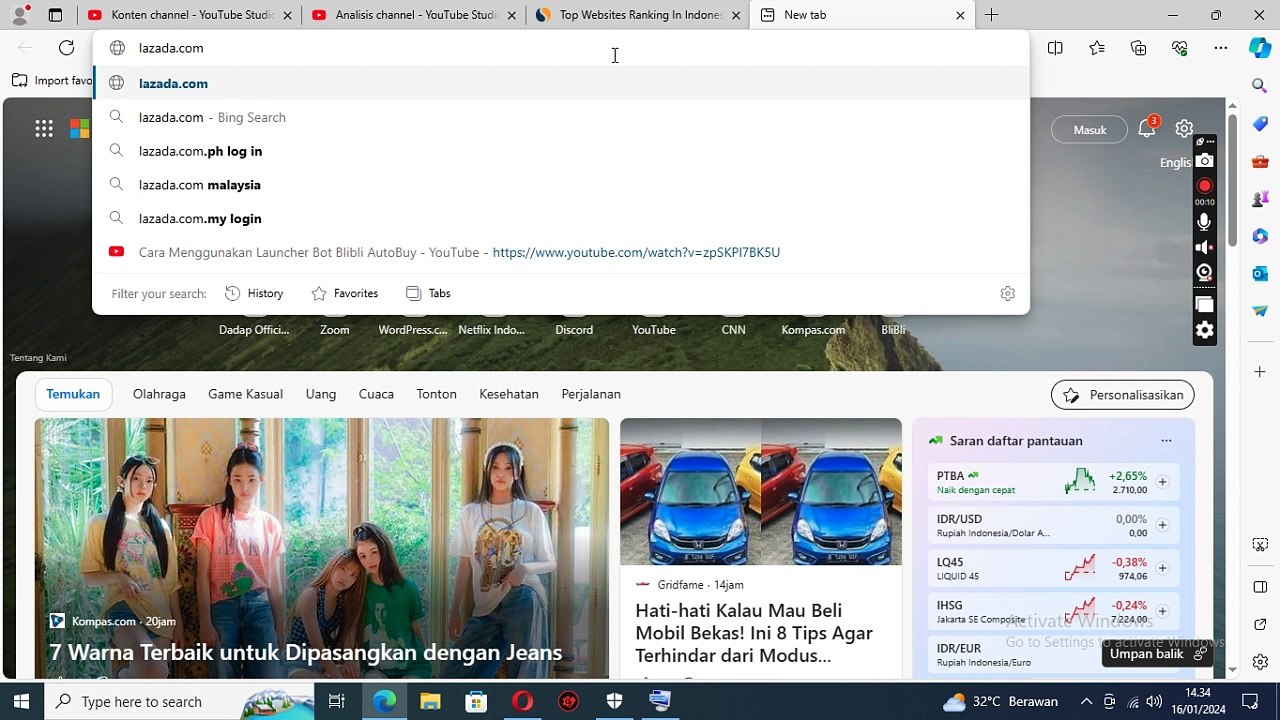1280x720 pixels.
Task: Add a sidebar app with plus icon
Action: [1260, 372]
